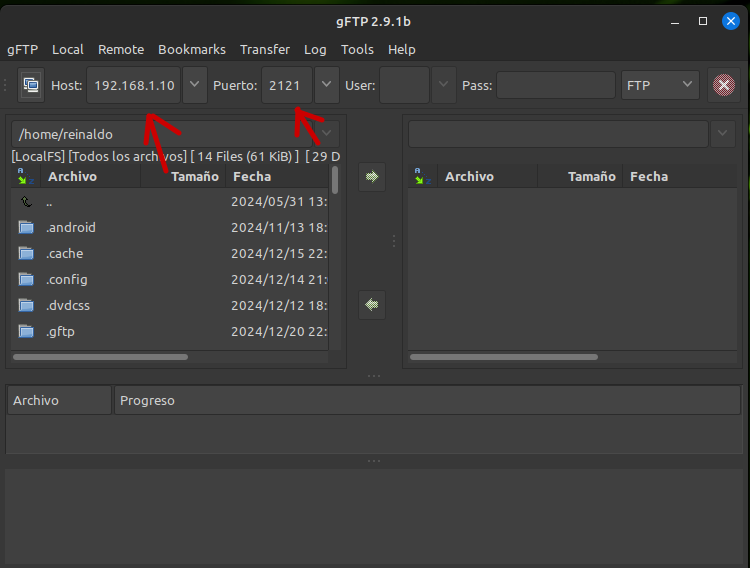This screenshot has width=750, height=568.
Task: Expand the local path history dropdown
Action: [327, 134]
